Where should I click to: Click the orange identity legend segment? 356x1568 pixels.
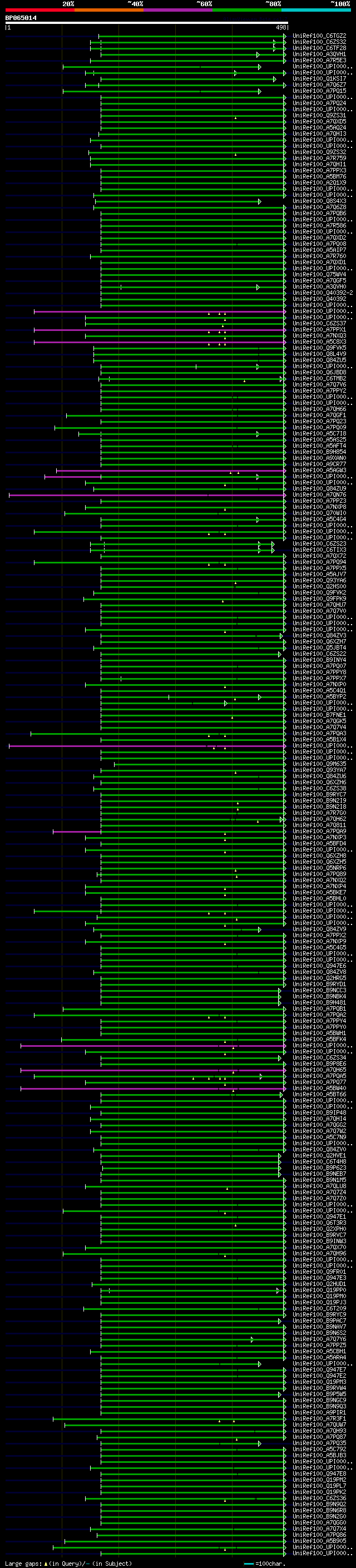pyautogui.click(x=109, y=11)
